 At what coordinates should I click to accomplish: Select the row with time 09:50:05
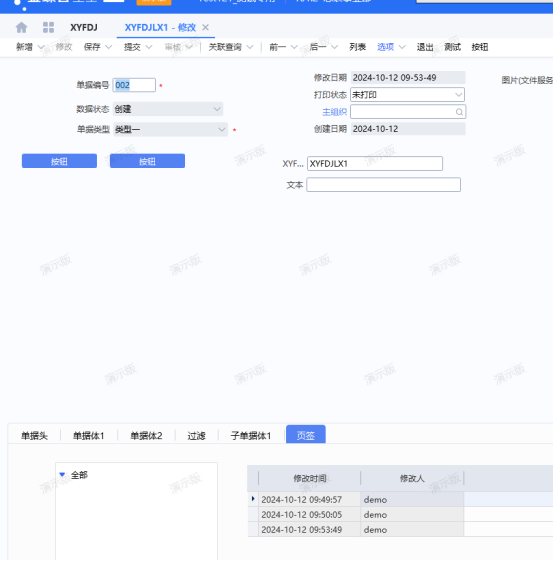400,514
